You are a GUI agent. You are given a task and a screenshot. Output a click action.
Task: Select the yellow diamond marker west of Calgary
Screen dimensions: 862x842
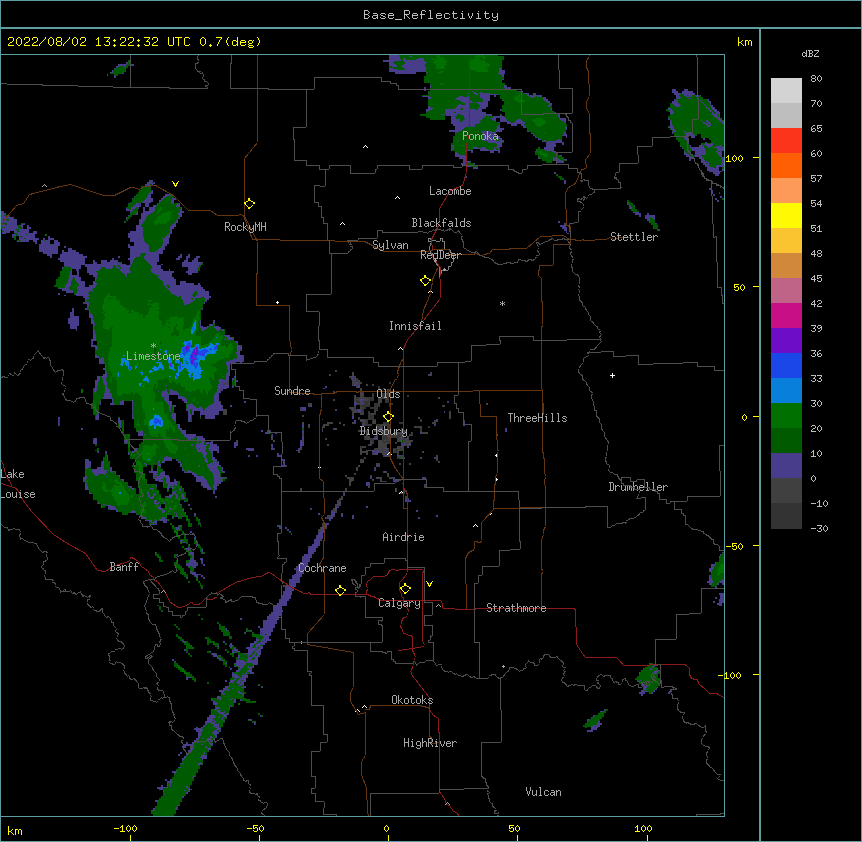click(x=340, y=590)
